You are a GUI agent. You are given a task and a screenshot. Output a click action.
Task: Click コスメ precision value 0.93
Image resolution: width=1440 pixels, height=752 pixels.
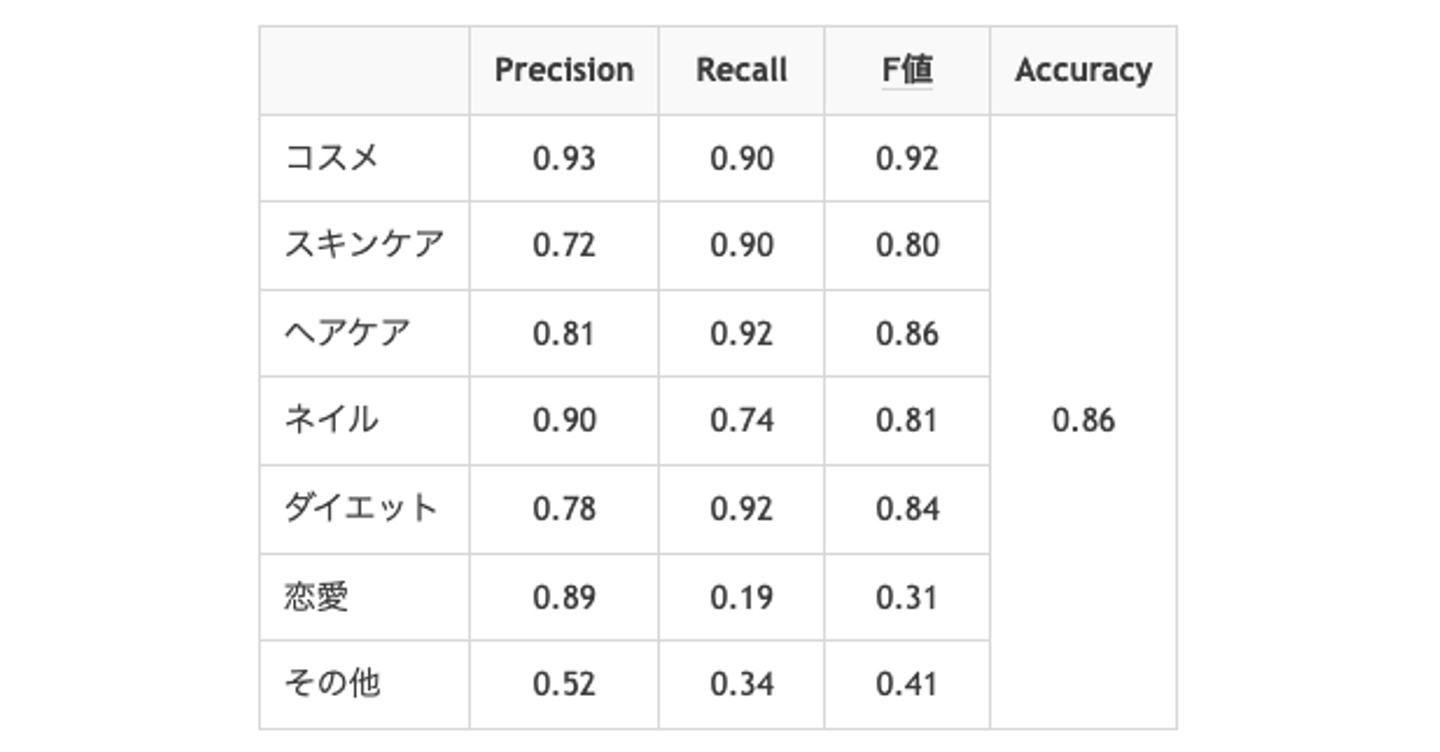click(x=564, y=159)
